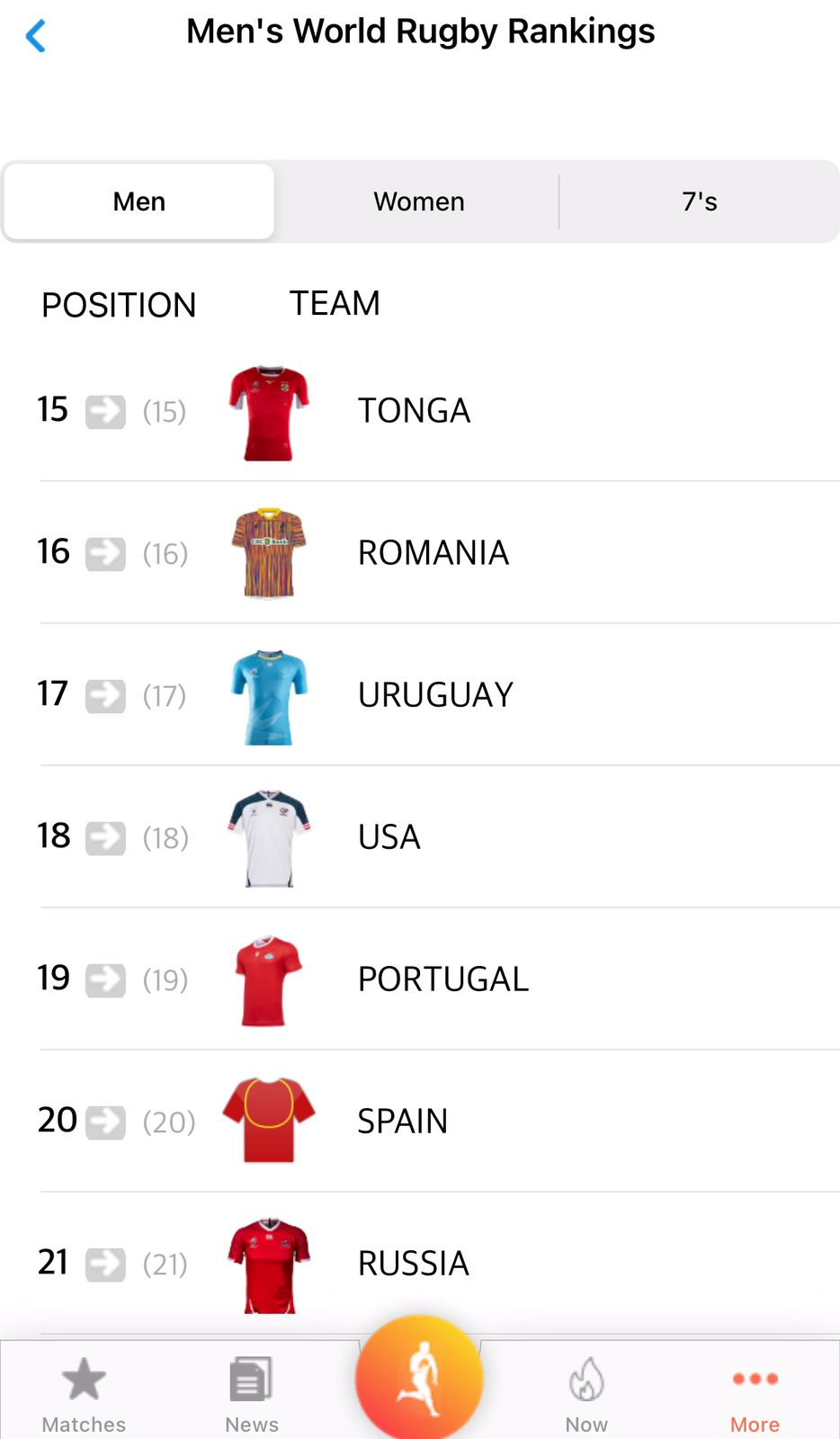The image size is (840, 1439).
Task: Tap the position arrow beside rank 15
Action: point(105,412)
